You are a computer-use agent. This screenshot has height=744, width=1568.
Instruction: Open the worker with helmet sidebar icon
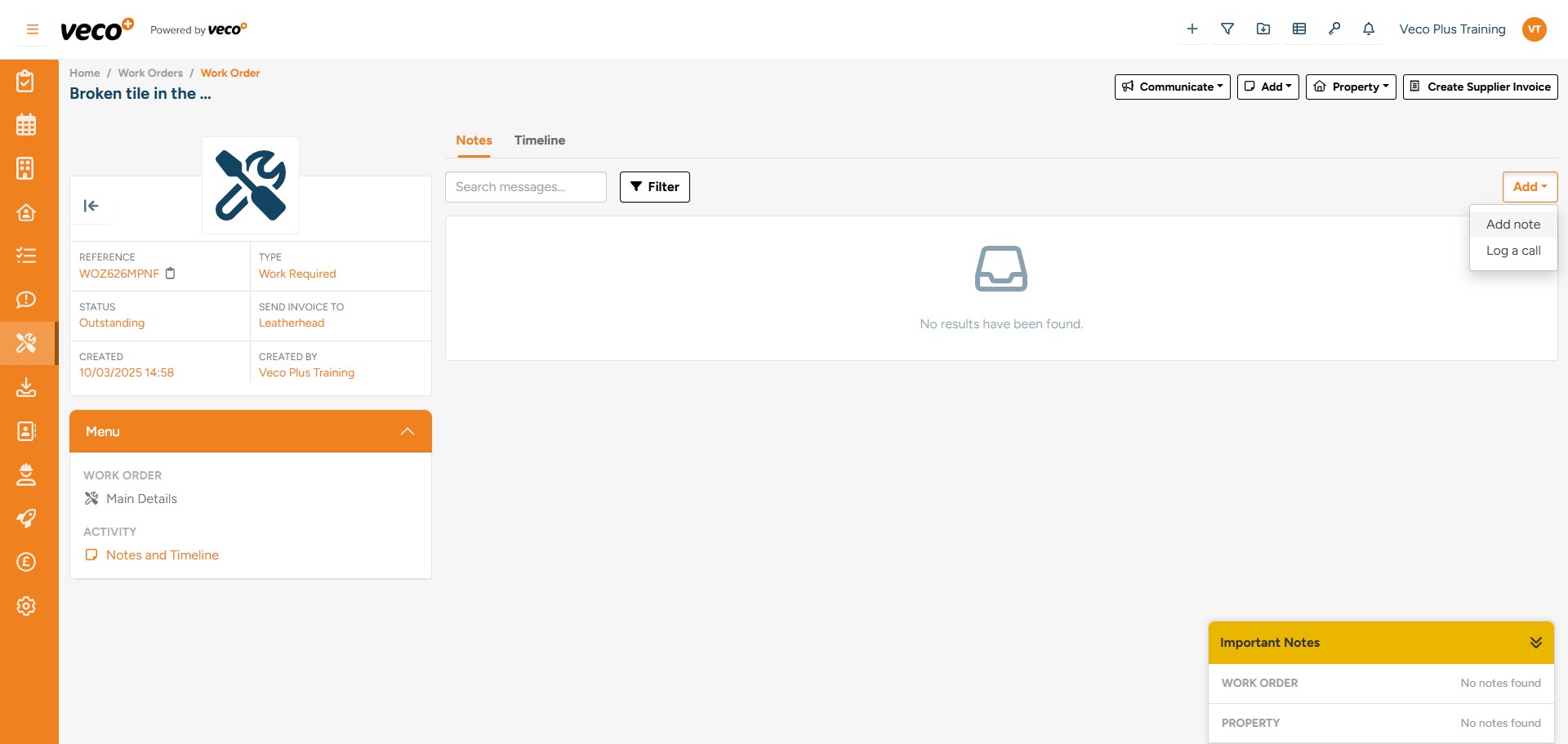(x=26, y=474)
